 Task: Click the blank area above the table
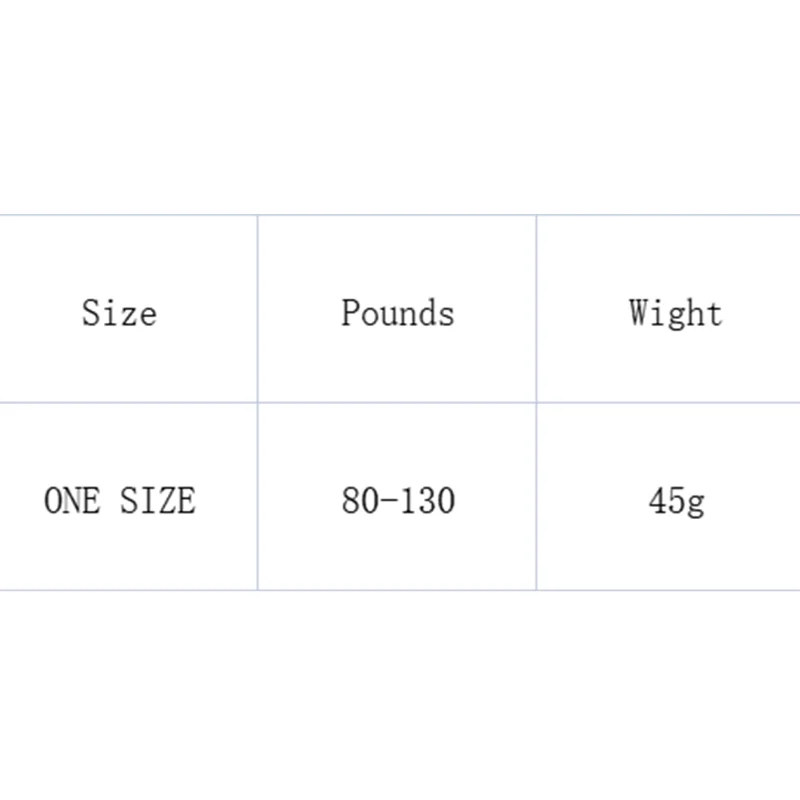pyautogui.click(x=400, y=100)
